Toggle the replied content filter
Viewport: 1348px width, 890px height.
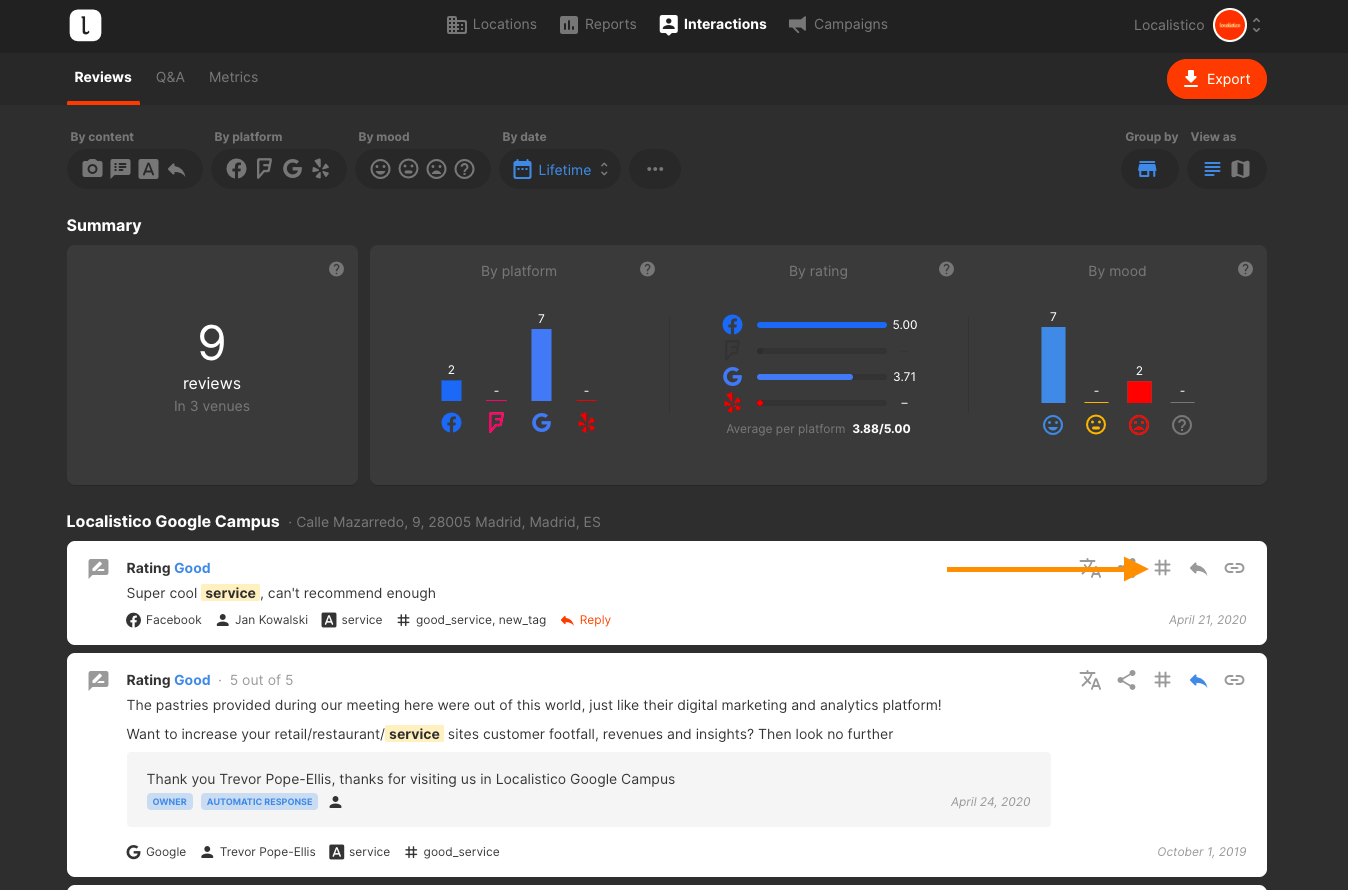click(177, 169)
